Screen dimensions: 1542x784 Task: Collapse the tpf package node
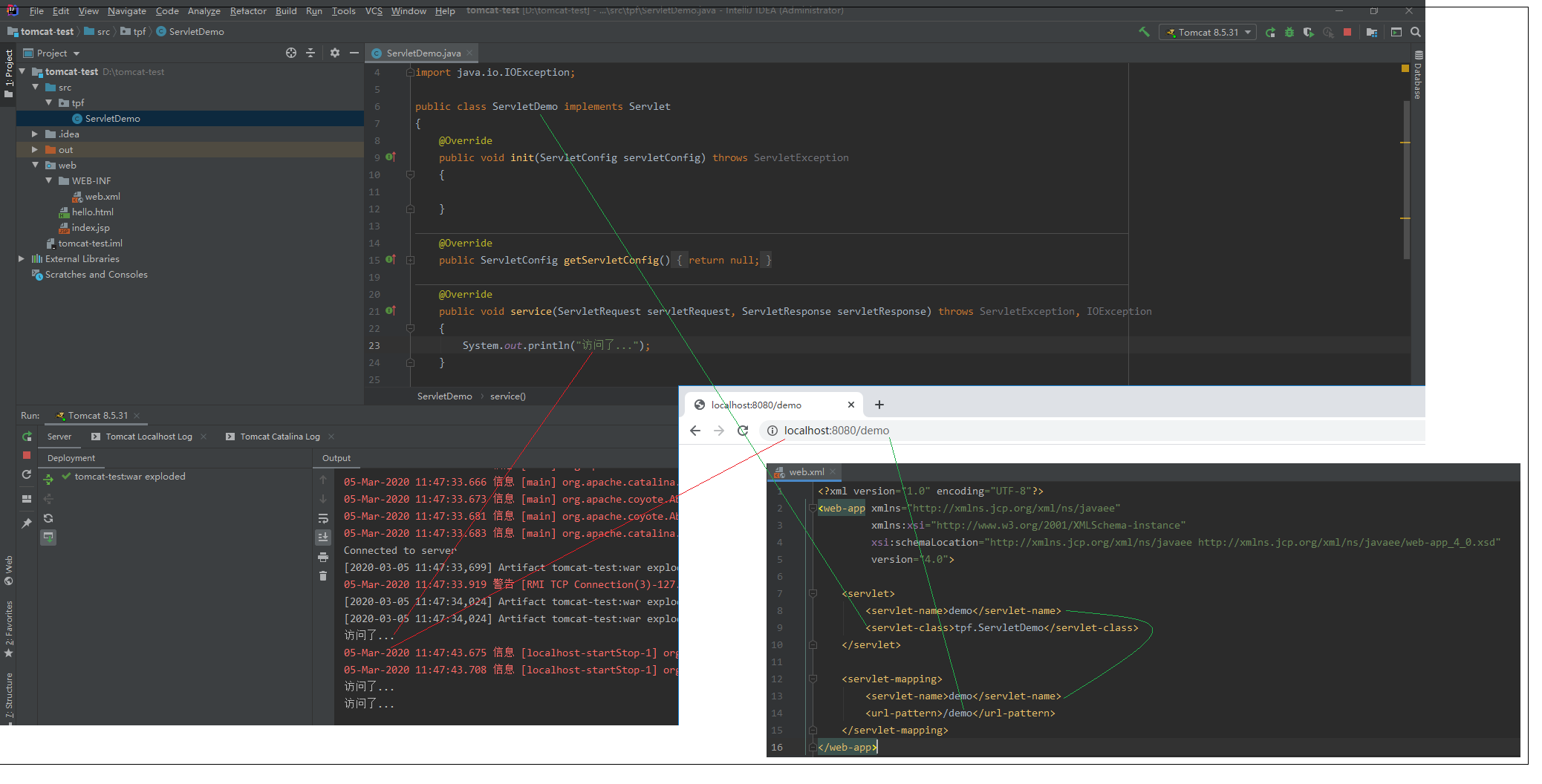pos(49,102)
